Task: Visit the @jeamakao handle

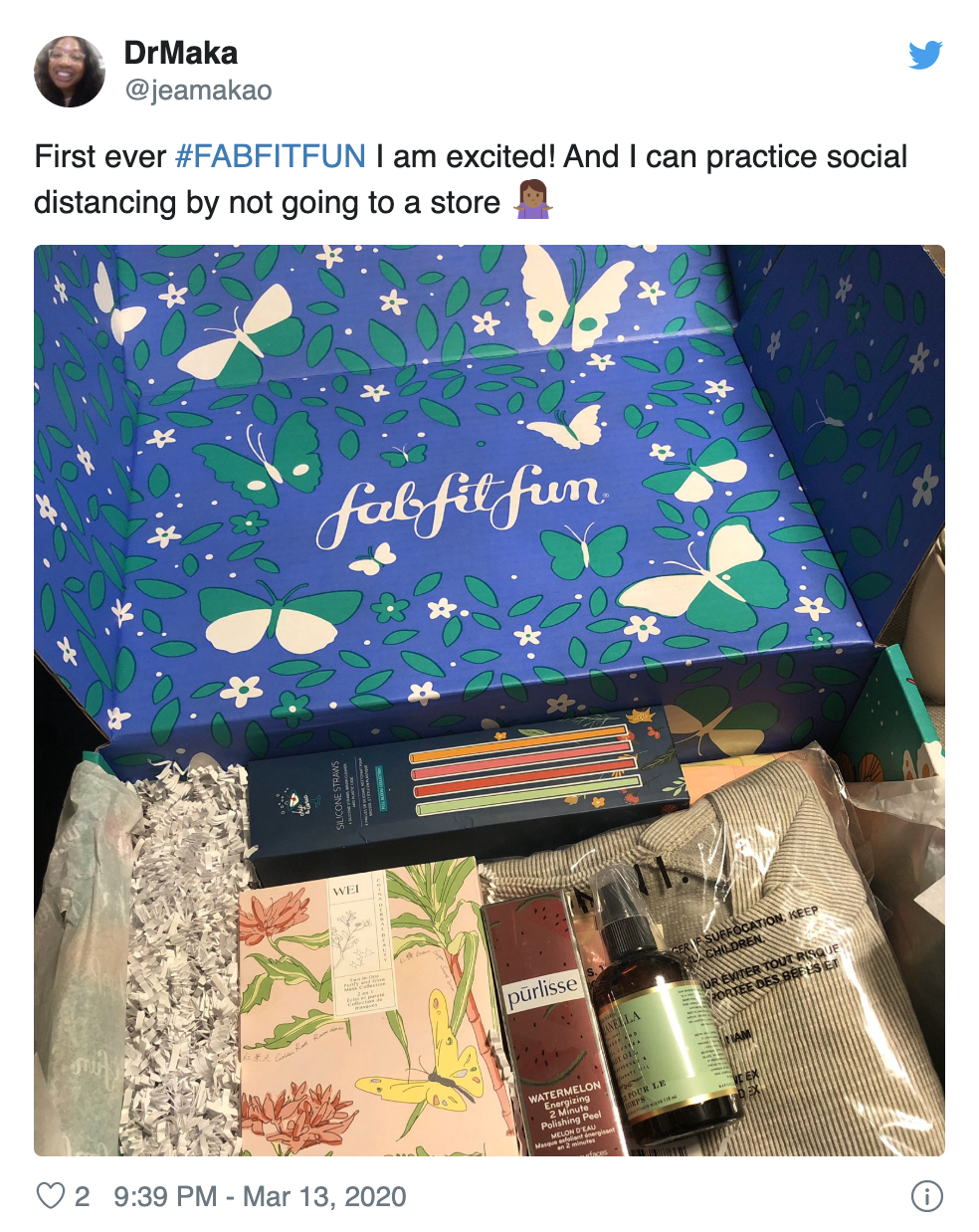Action: (198, 91)
